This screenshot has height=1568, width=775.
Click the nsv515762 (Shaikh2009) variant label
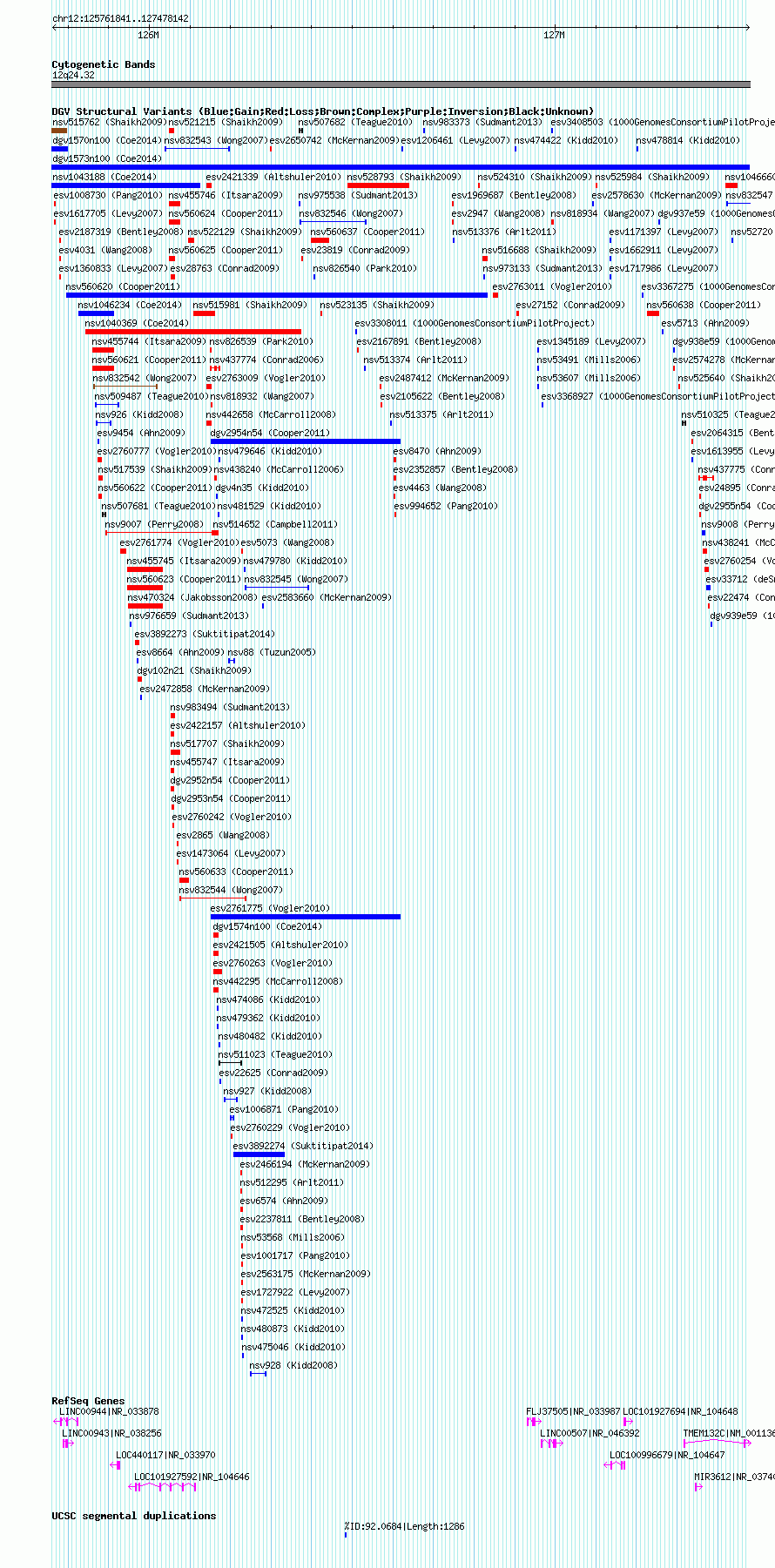pos(109,122)
